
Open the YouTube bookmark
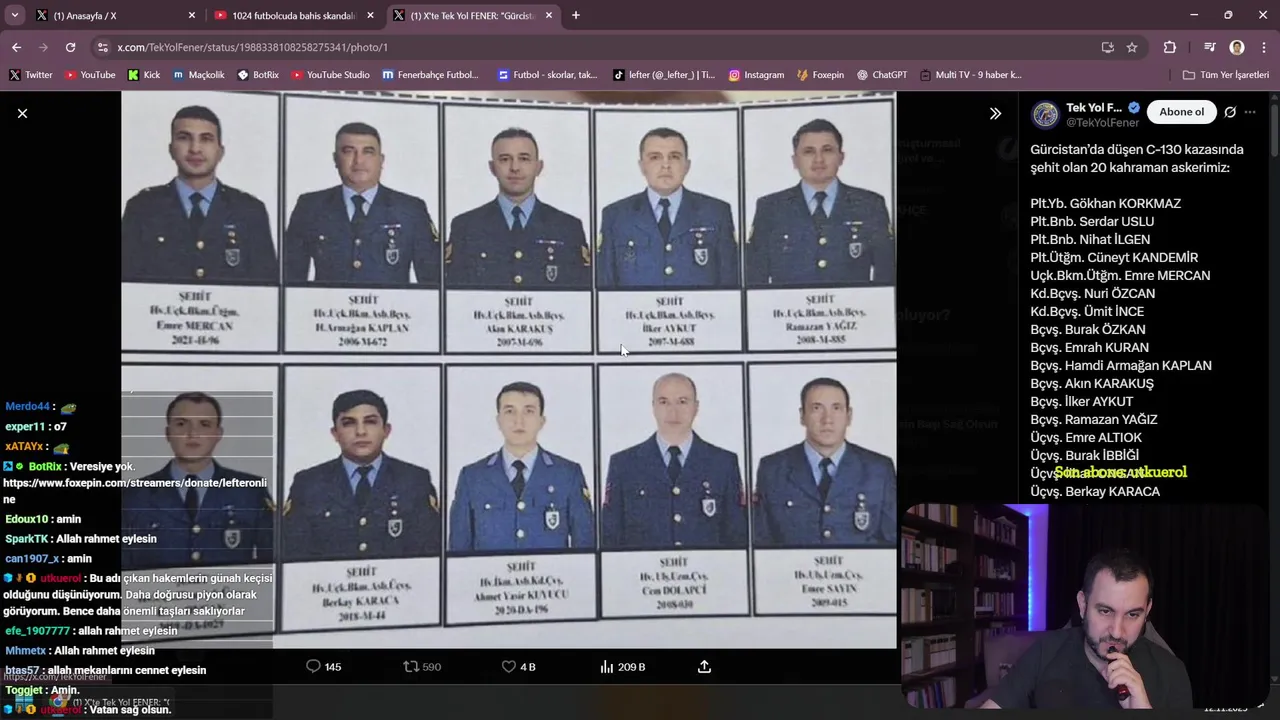click(x=89, y=74)
